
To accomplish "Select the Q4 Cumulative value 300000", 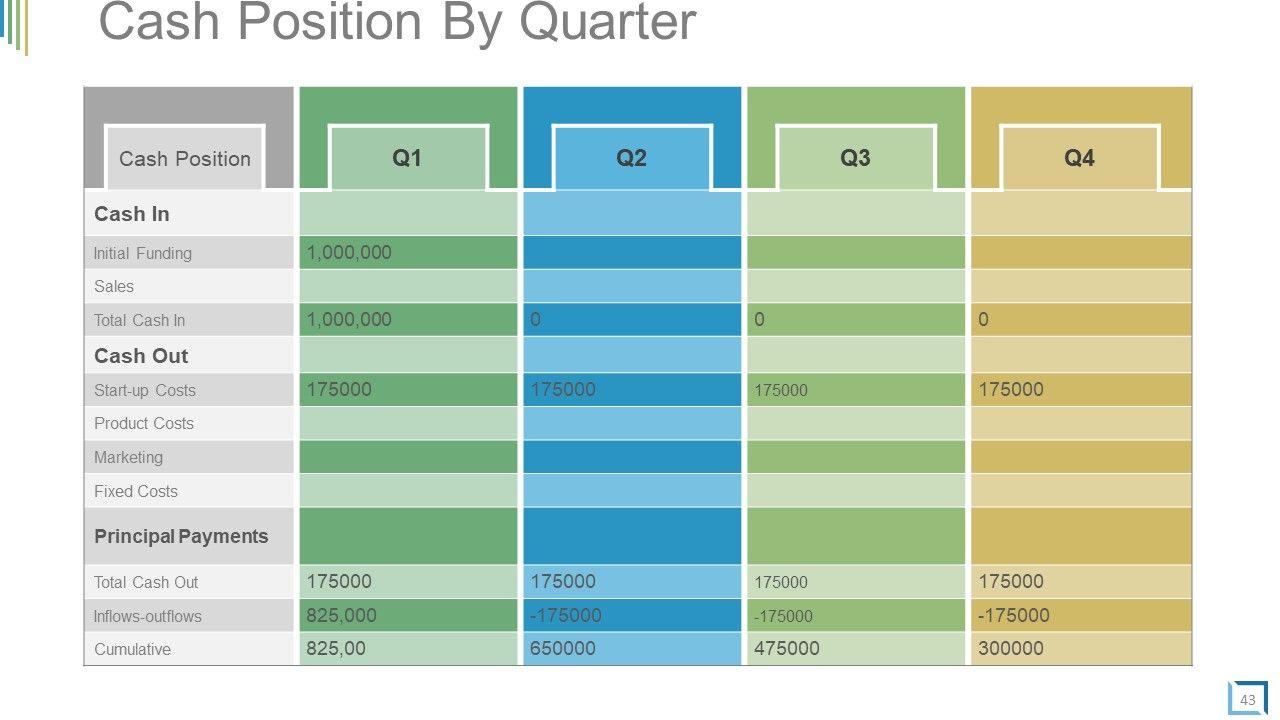I will coord(1011,648).
